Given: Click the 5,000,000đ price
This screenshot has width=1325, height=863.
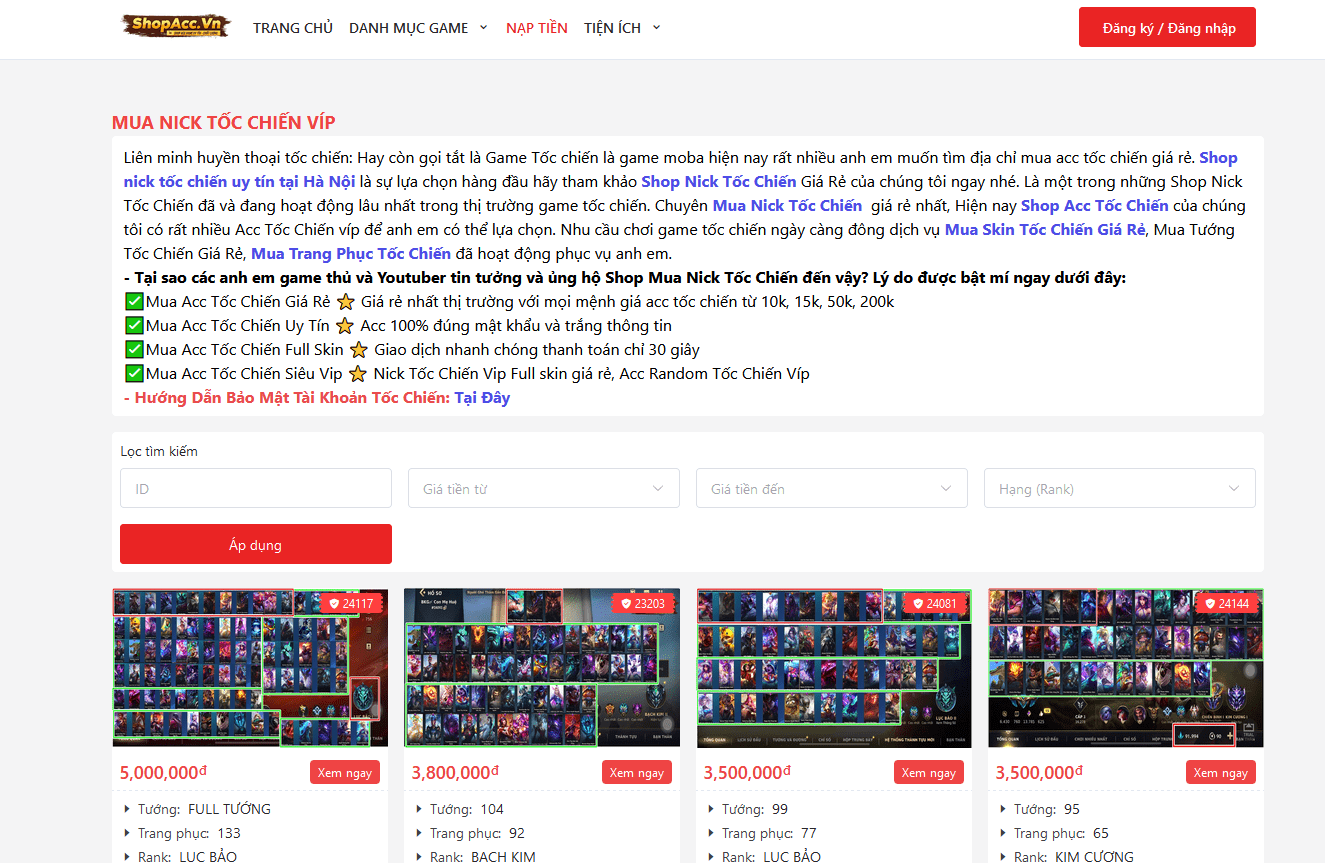Looking at the screenshot, I should pyautogui.click(x=163, y=773).
